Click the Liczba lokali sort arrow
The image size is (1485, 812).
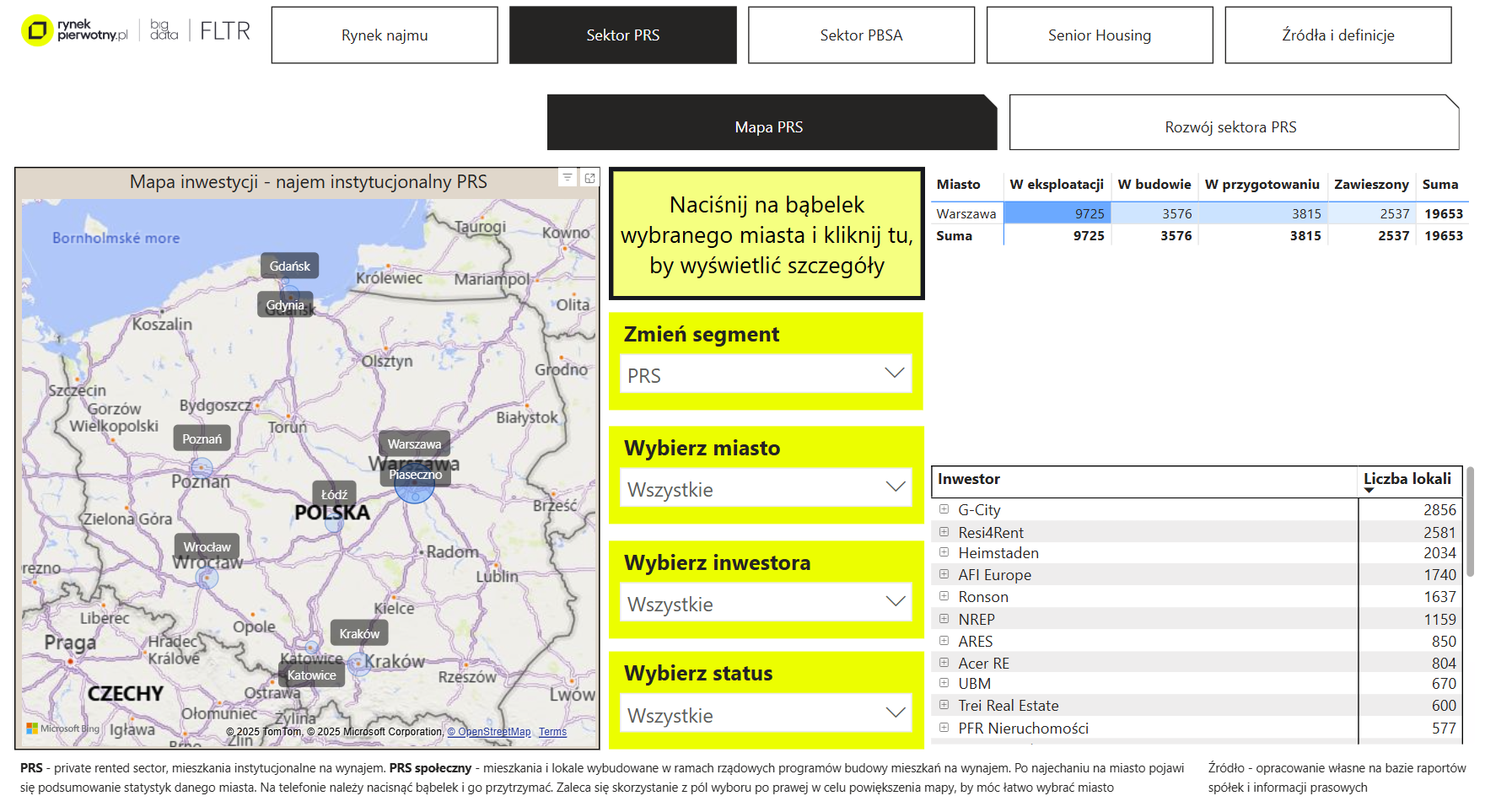[1369, 491]
